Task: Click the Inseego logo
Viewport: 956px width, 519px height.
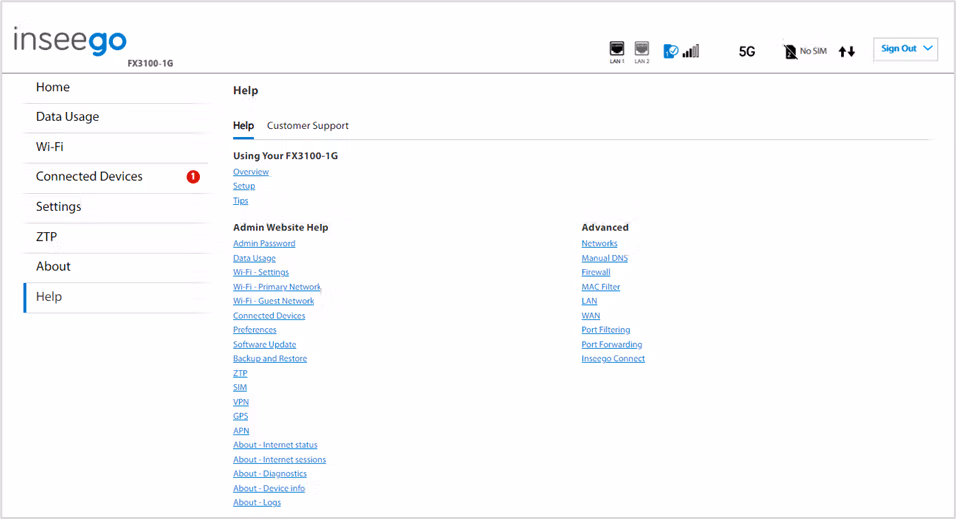Action: point(70,40)
